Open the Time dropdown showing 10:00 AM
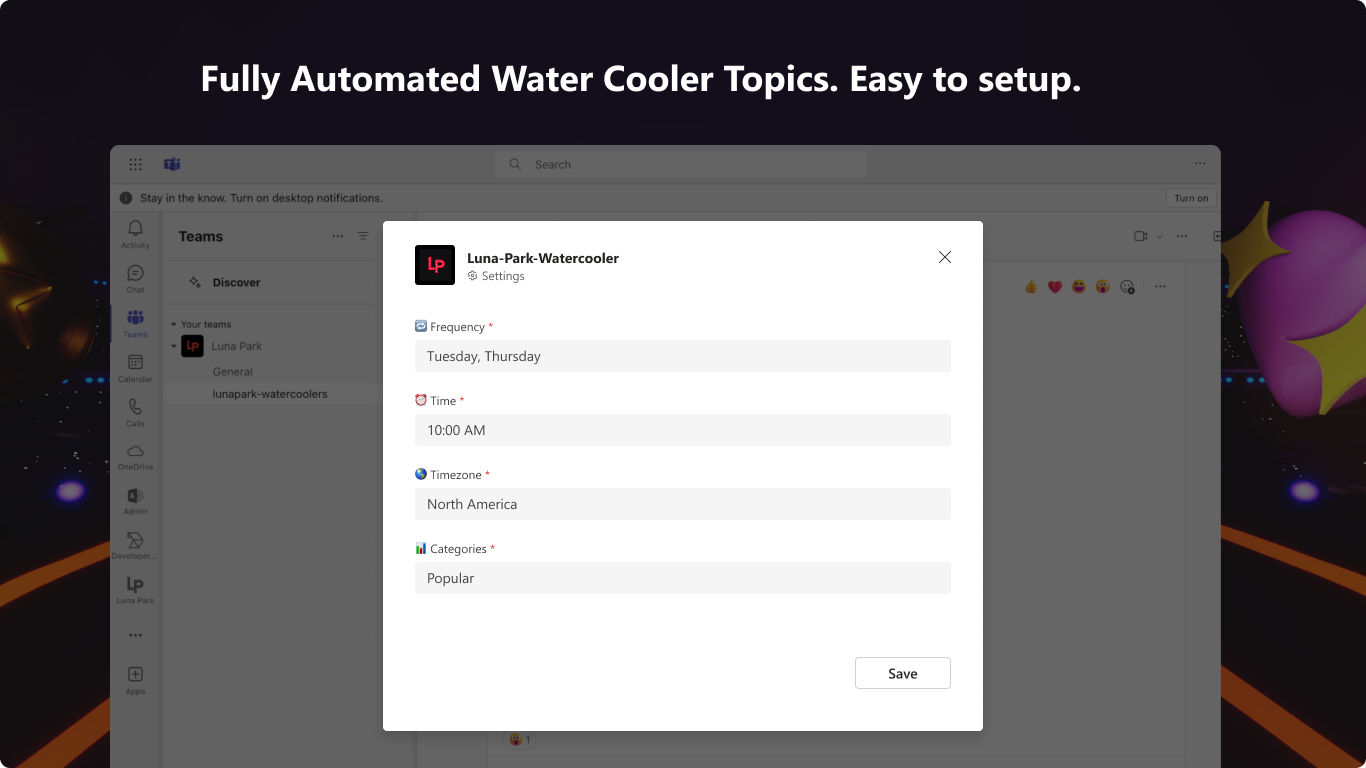Image resolution: width=1366 pixels, height=768 pixels. click(x=682, y=430)
